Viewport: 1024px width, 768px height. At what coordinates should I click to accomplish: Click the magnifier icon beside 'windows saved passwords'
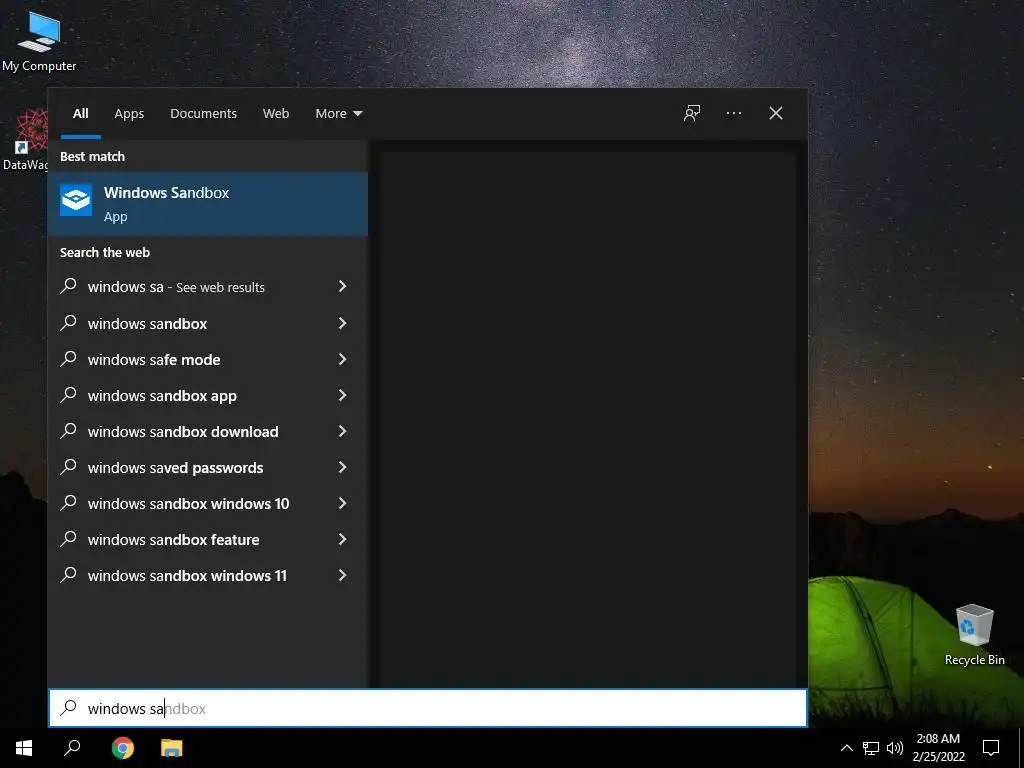69,467
